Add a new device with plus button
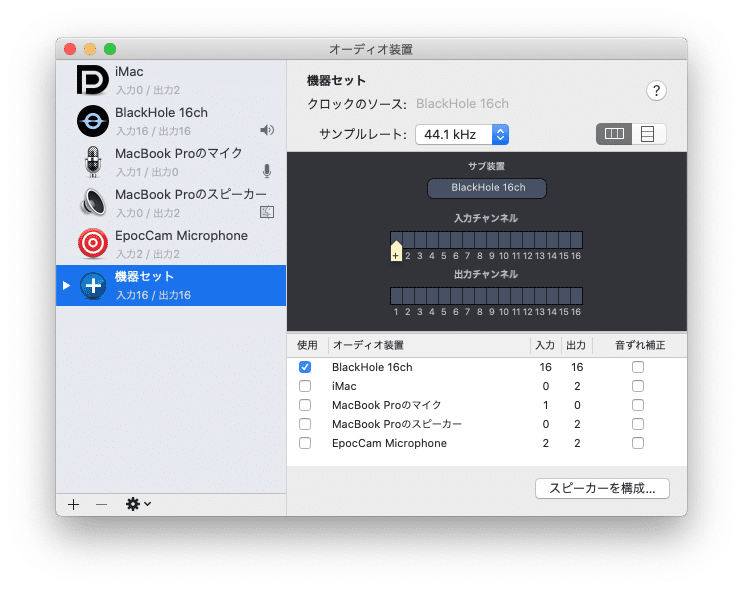Screen dimensions: 743x590 coord(73,505)
